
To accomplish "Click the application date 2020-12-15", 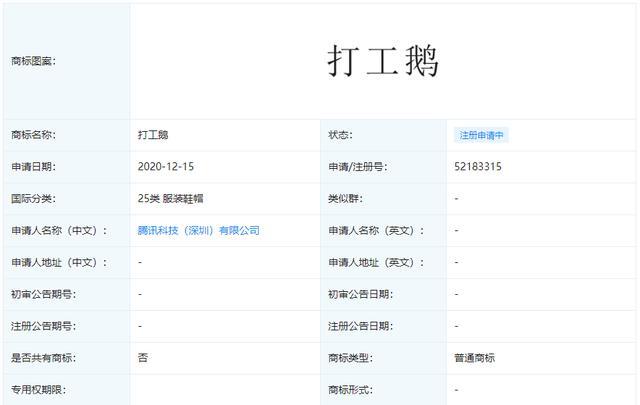I will pos(168,166).
